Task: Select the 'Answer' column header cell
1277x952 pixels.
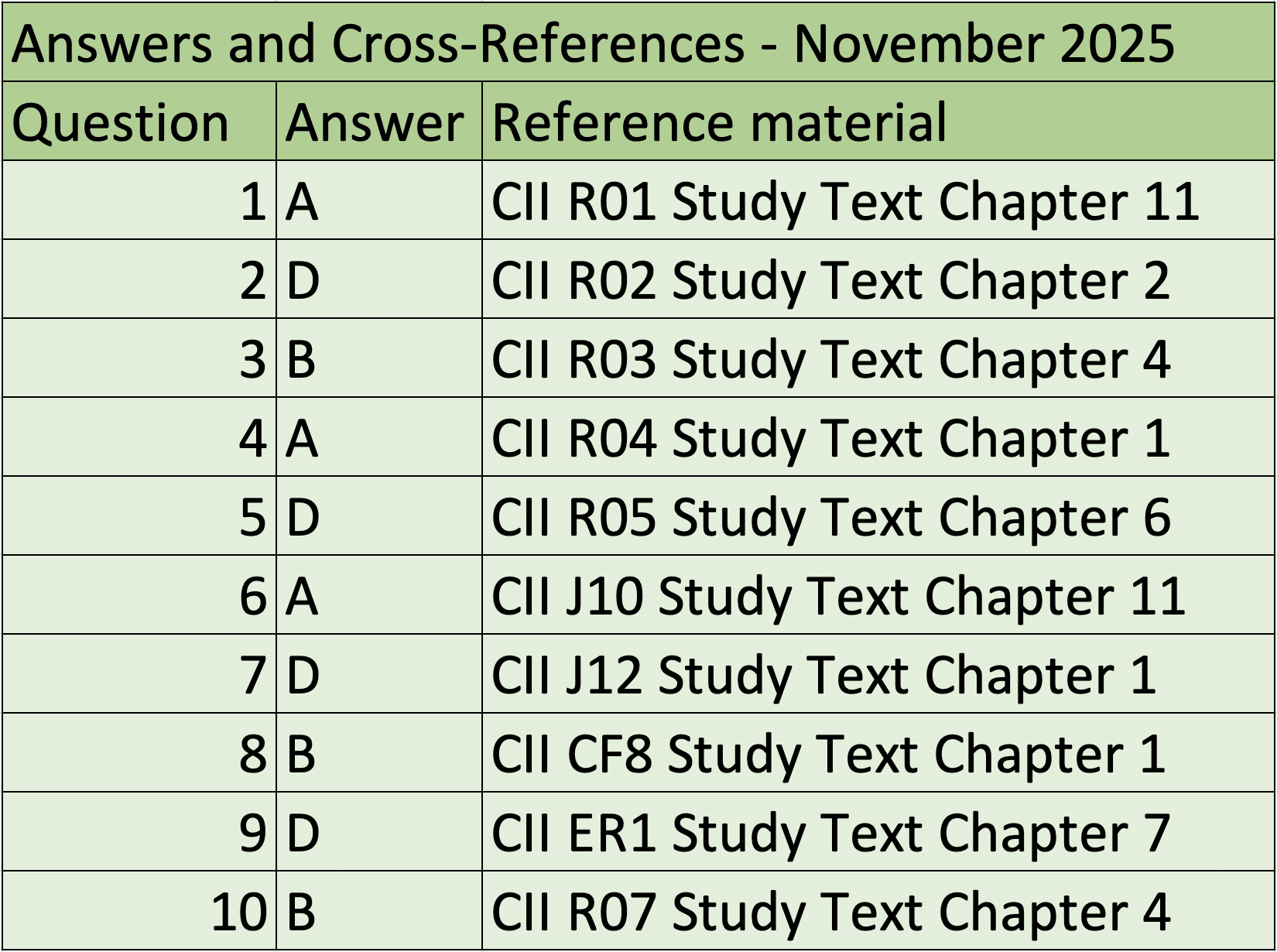Action: click(x=378, y=122)
